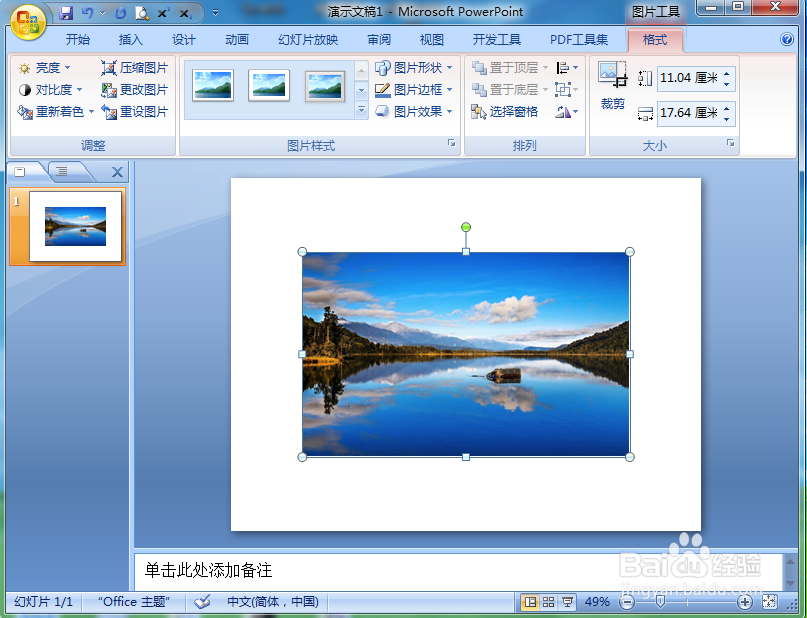Open the 亮度 brightness dropdown
Screen dimensions: 807x618
44,68
